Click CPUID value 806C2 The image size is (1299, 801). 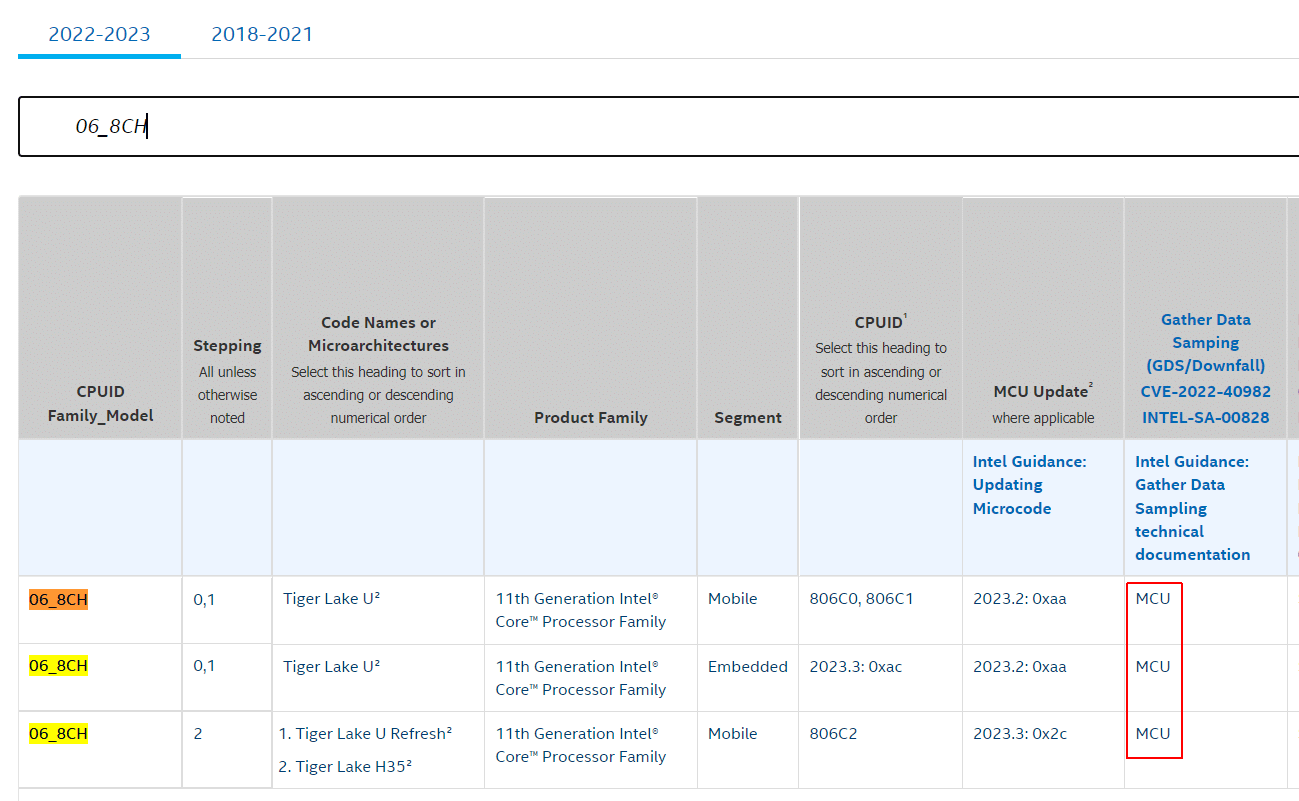tap(833, 733)
